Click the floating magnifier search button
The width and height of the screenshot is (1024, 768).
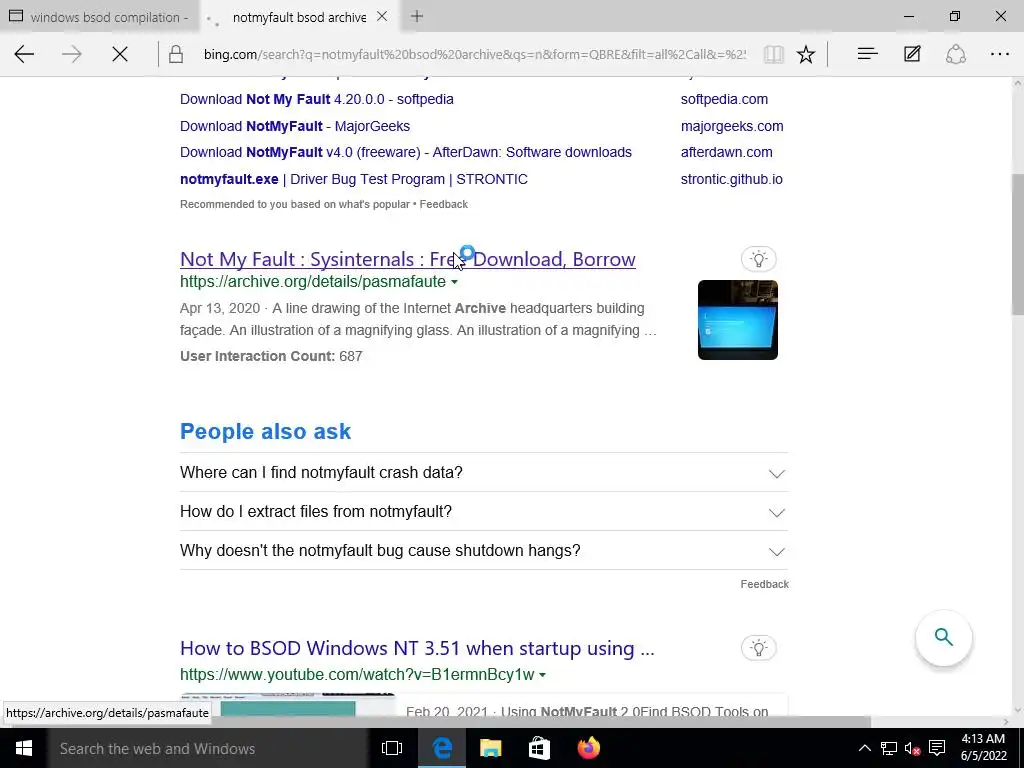[x=943, y=637]
